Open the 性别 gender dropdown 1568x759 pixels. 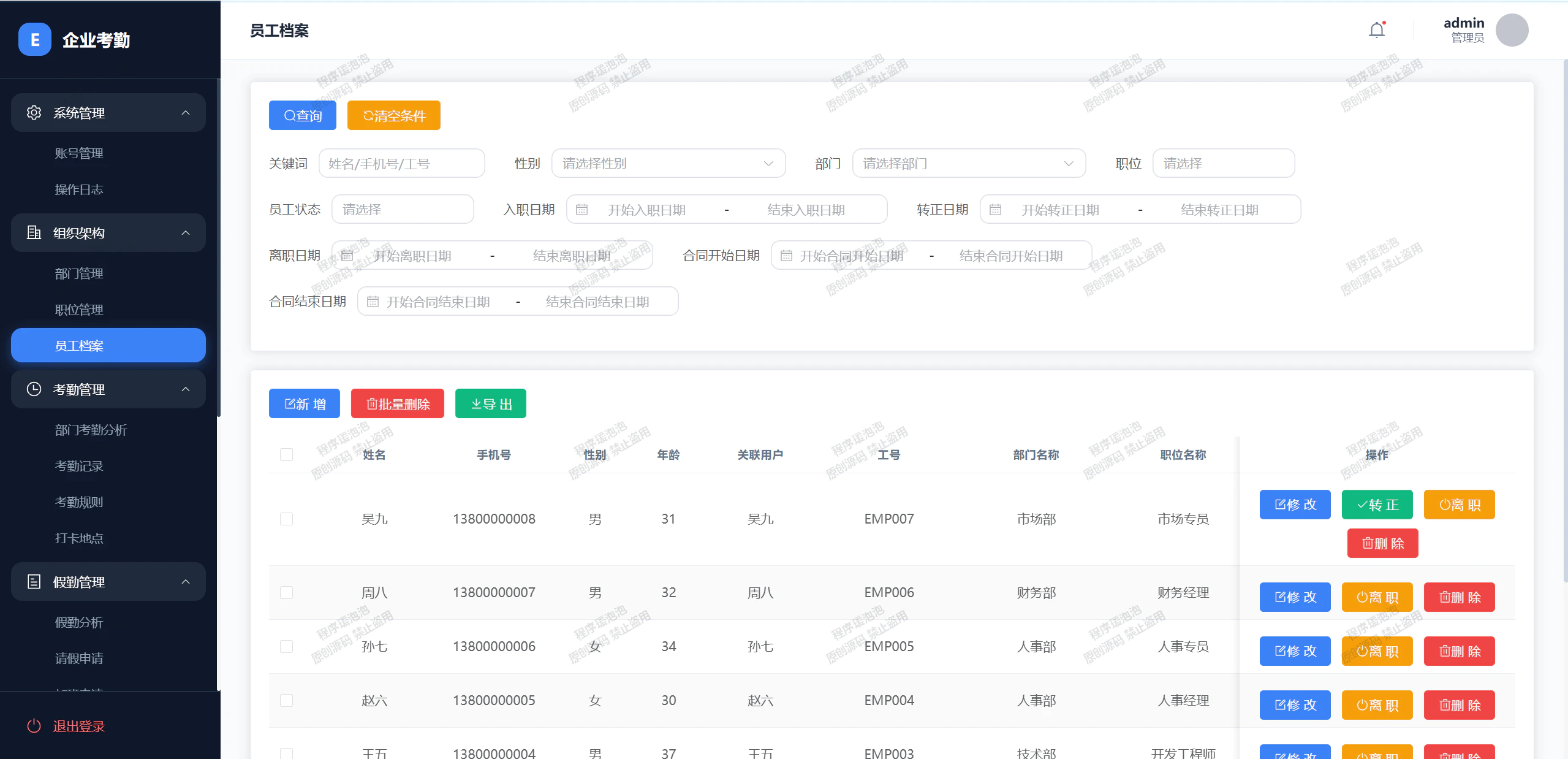pos(668,164)
